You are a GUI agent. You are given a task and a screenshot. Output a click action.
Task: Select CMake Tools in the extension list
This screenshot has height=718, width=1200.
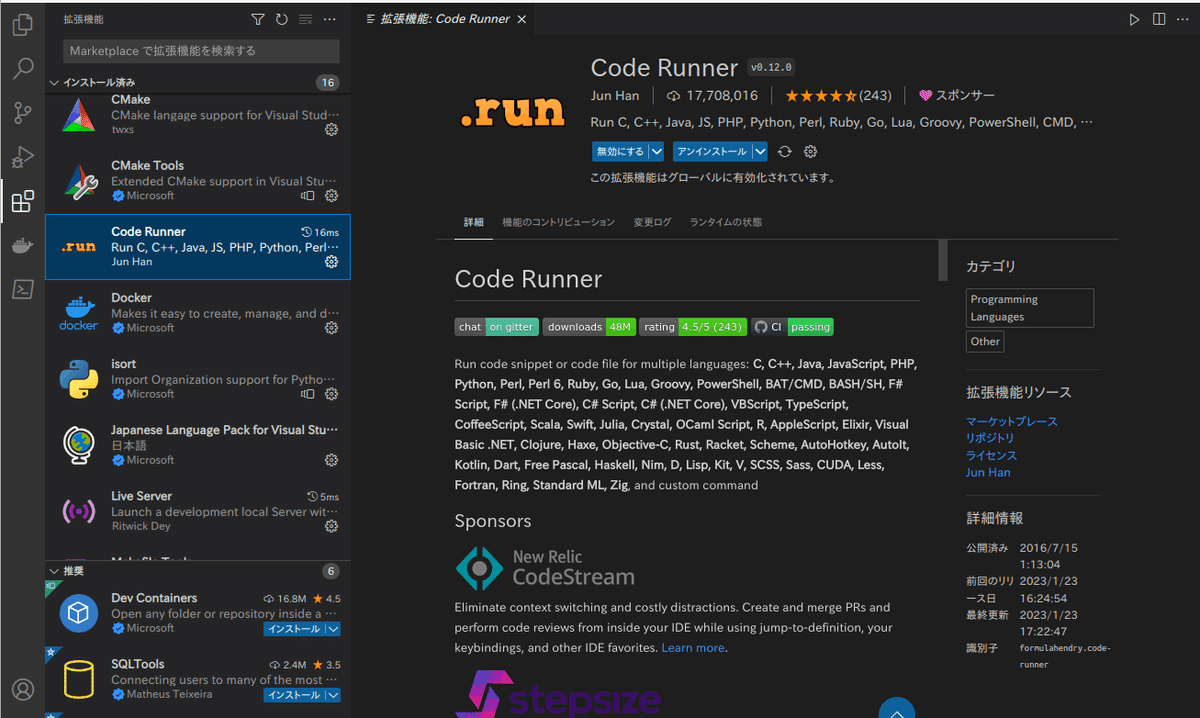(x=198, y=181)
